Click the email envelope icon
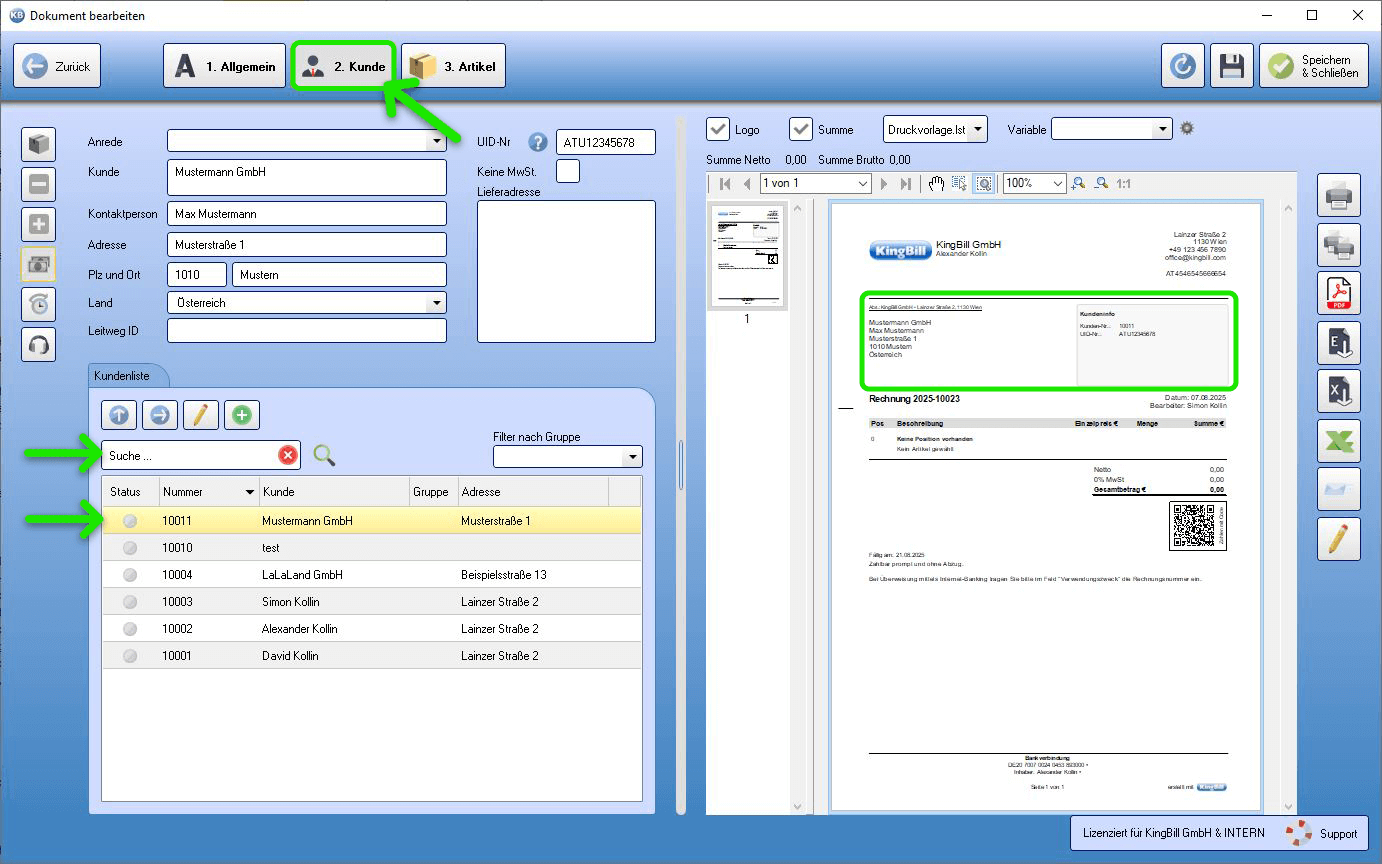The image size is (1382, 864). (x=1338, y=489)
